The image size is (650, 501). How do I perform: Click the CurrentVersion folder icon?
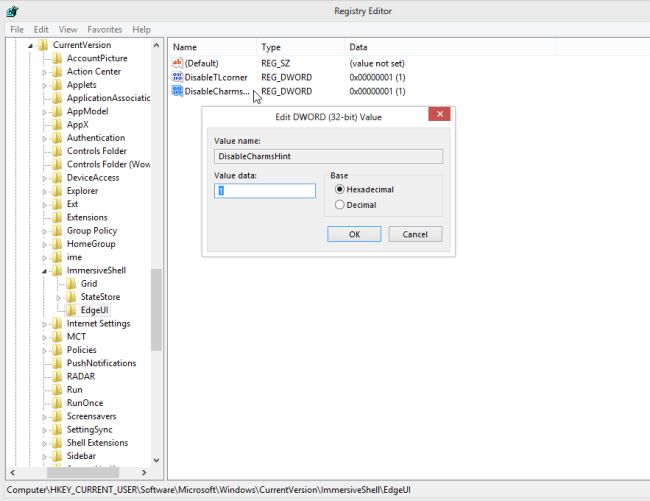coord(43,45)
